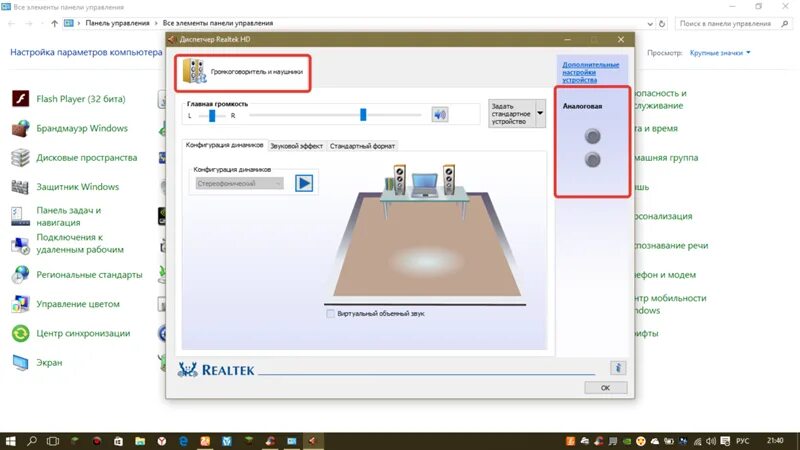800x450 pixels.
Task: Click the Поиск в панели управления field
Action: [734, 23]
